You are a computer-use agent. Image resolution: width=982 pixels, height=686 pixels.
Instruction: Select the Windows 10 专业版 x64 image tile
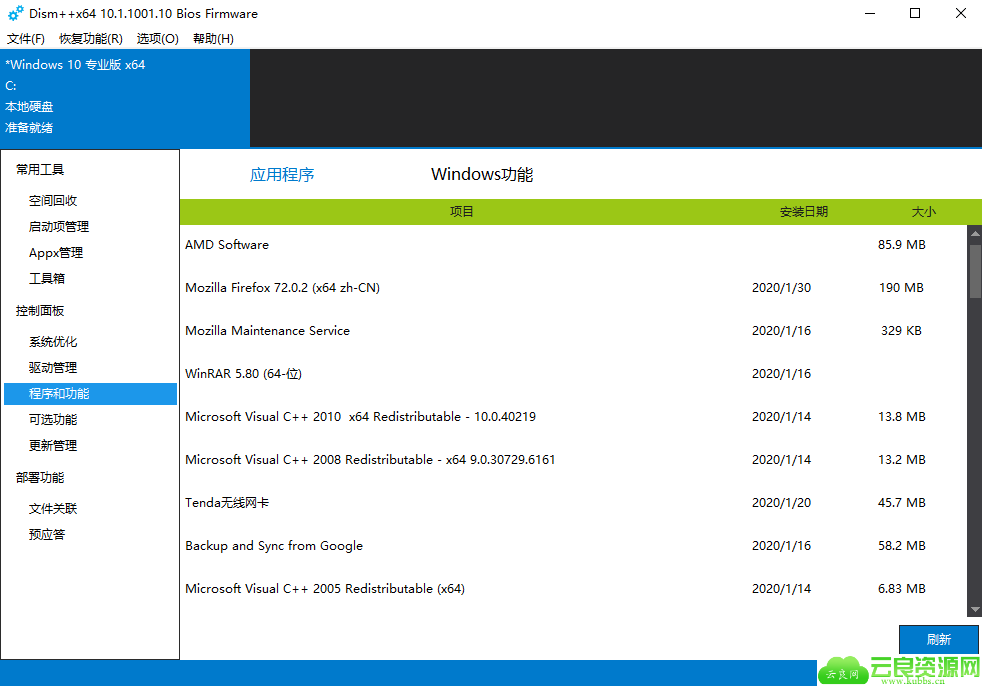125,98
